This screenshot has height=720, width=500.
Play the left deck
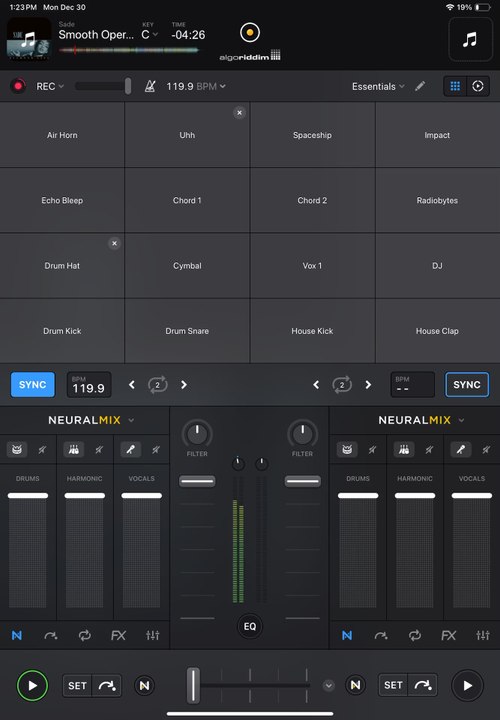coord(32,686)
